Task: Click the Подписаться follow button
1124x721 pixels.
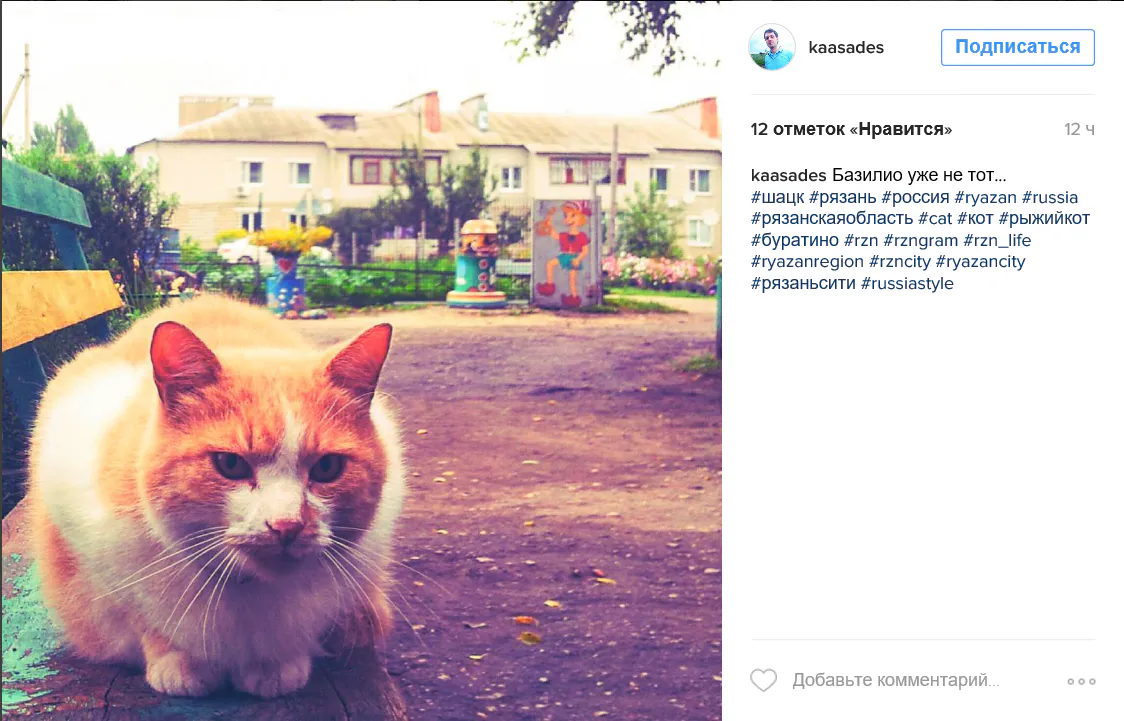Action: 1017,47
